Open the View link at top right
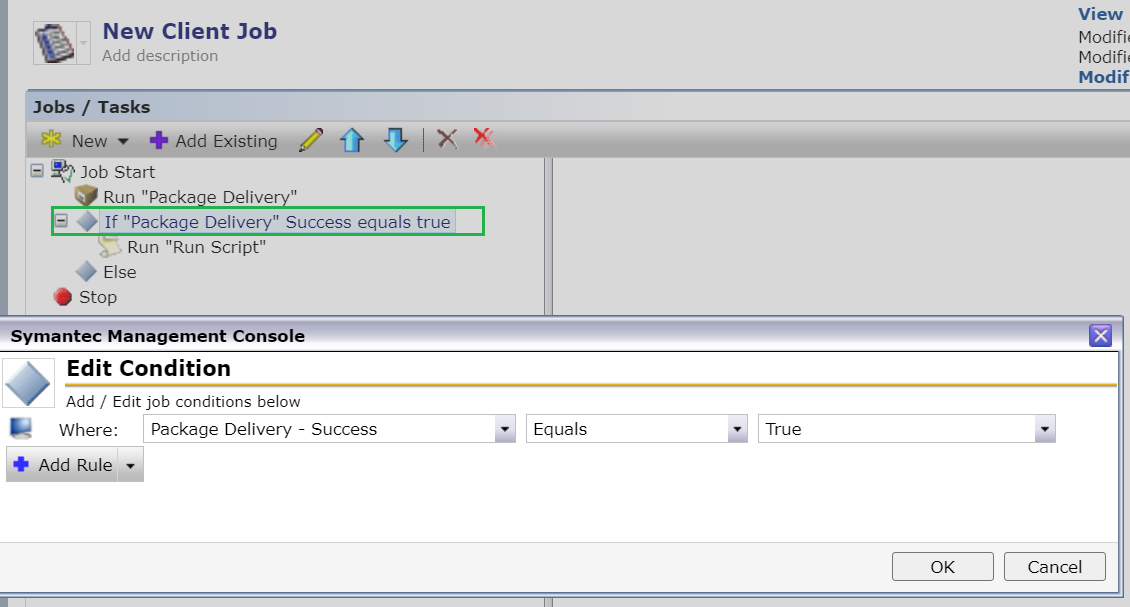Viewport: 1130px width, 607px height. [1100, 14]
